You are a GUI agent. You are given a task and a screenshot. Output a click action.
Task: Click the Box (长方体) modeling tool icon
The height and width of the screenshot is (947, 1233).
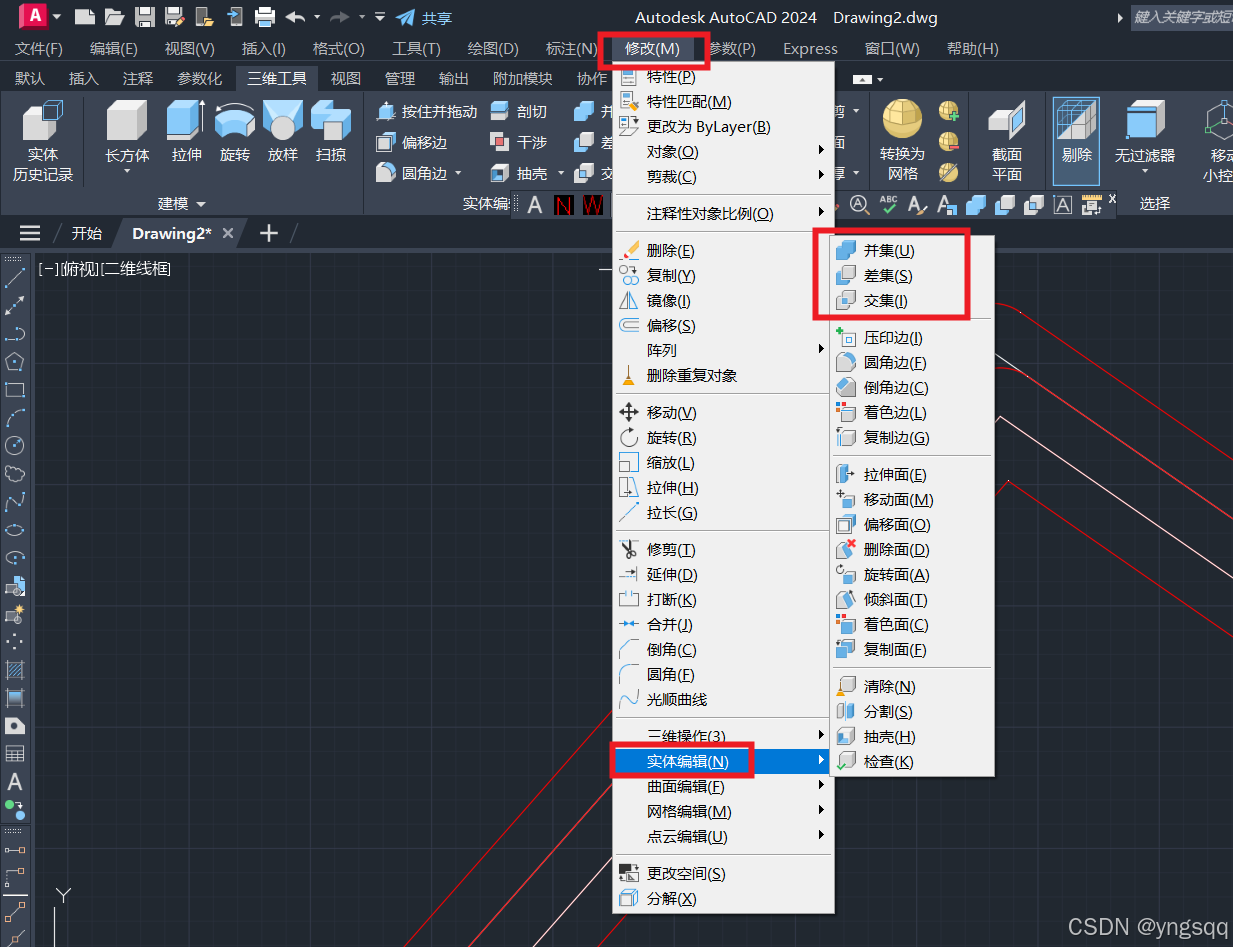tap(127, 120)
